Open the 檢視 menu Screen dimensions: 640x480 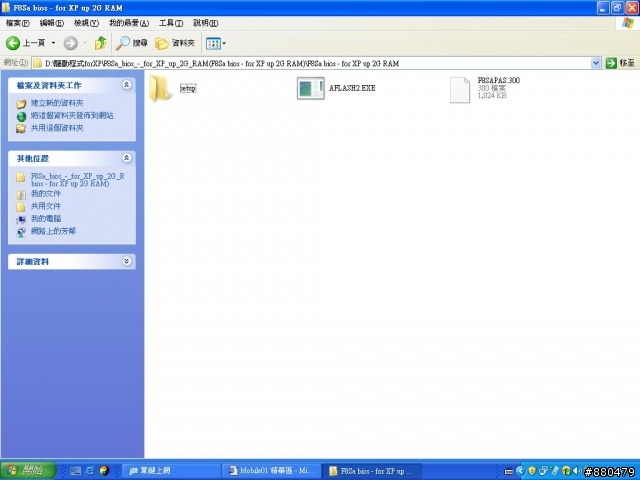tap(86, 23)
